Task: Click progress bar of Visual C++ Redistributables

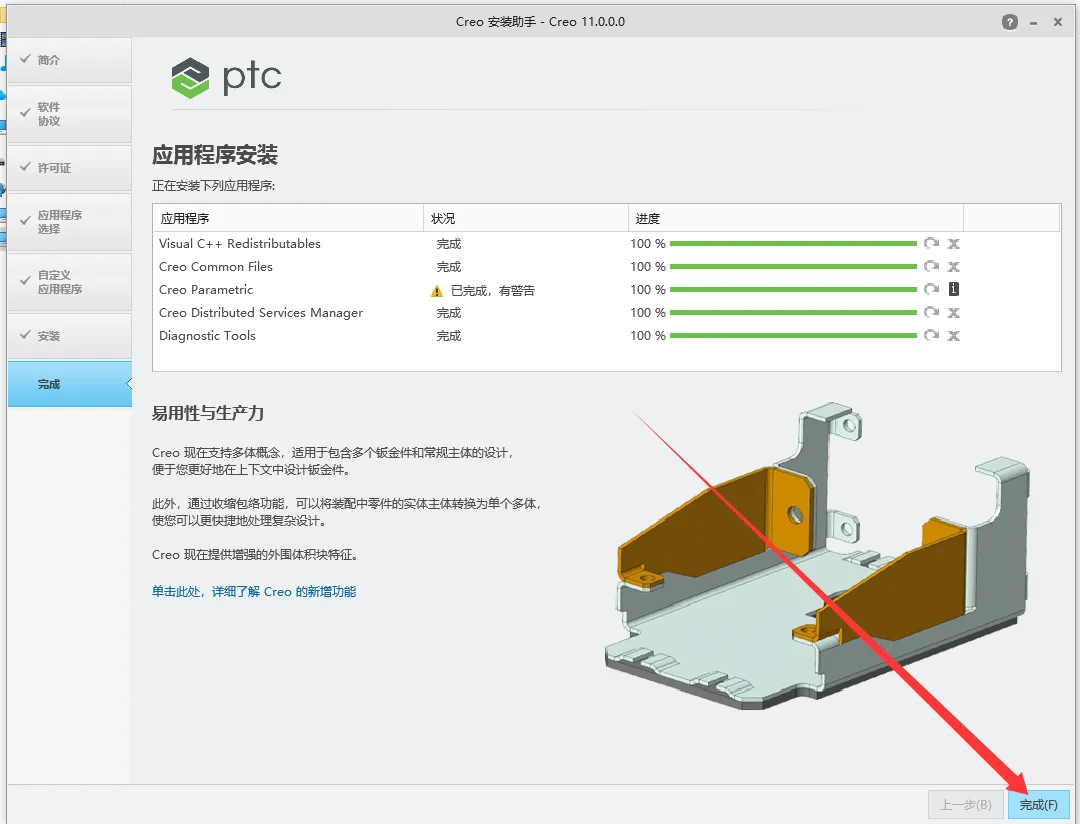Action: (793, 243)
